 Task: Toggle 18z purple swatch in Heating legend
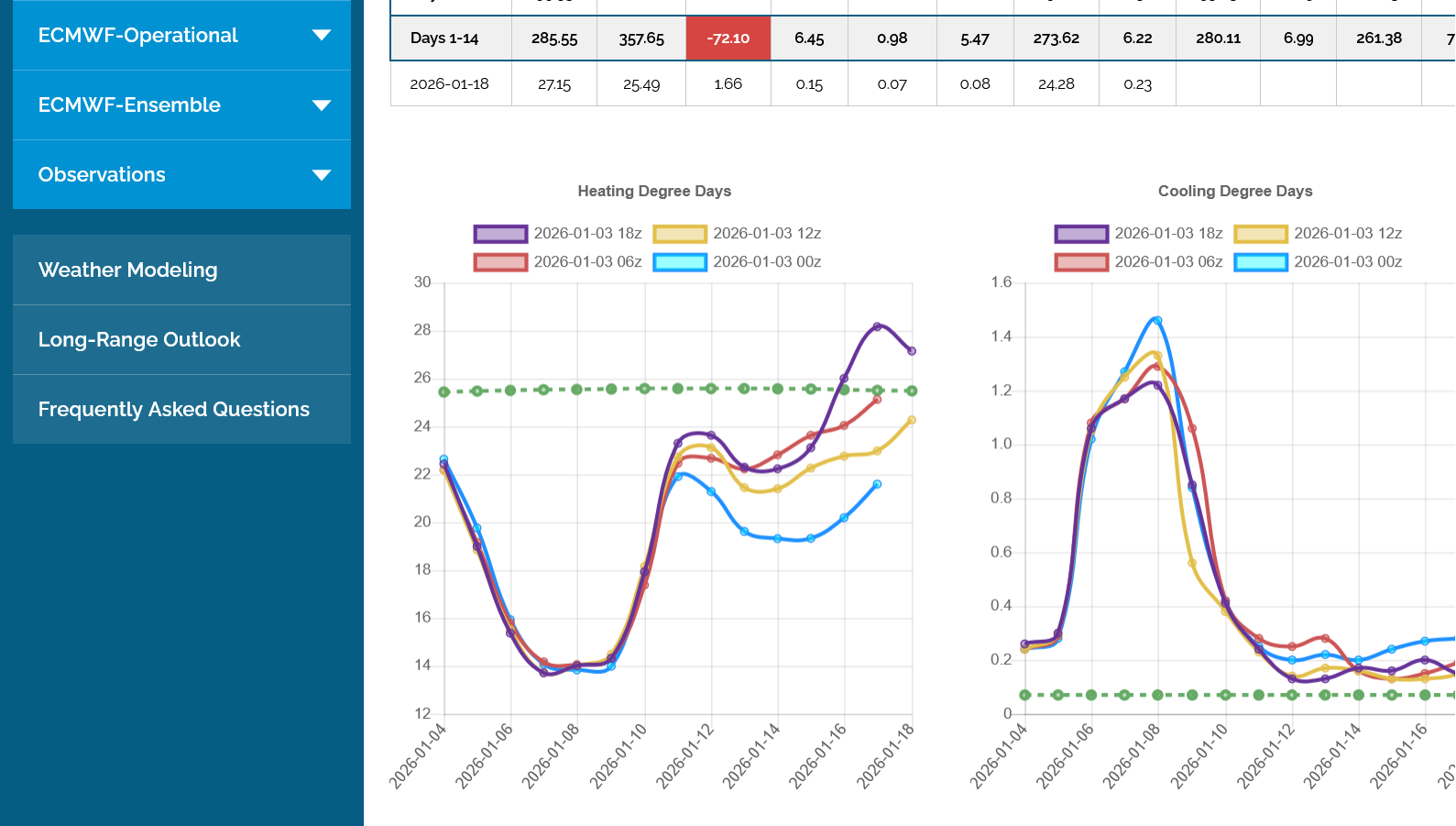click(x=500, y=234)
